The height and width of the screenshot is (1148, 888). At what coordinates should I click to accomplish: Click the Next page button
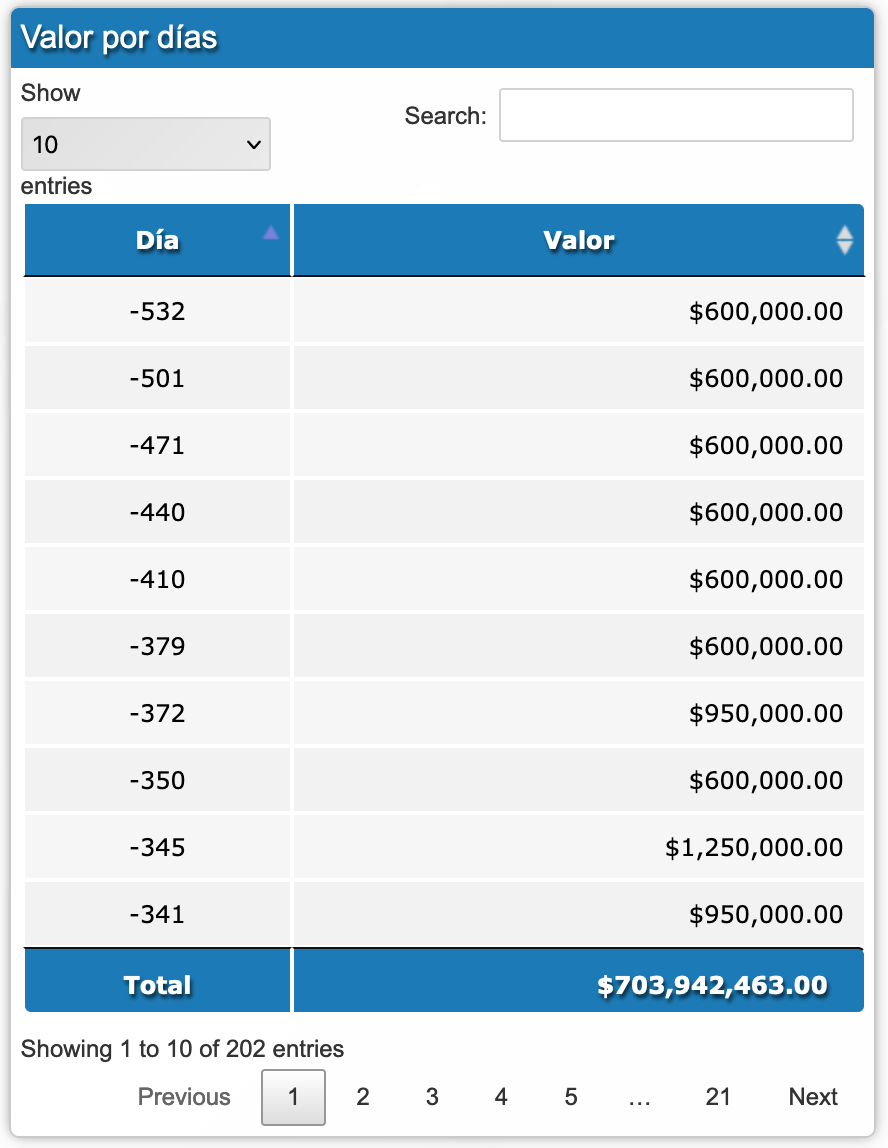[x=813, y=1097]
